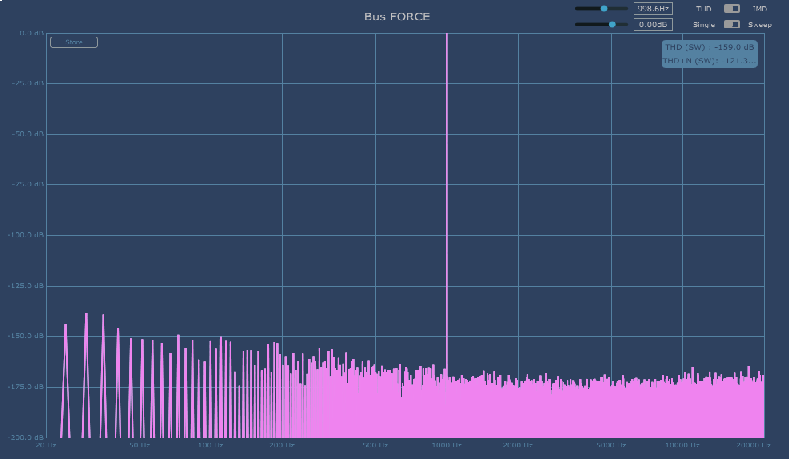Click the frequency slider handle

pos(604,8)
